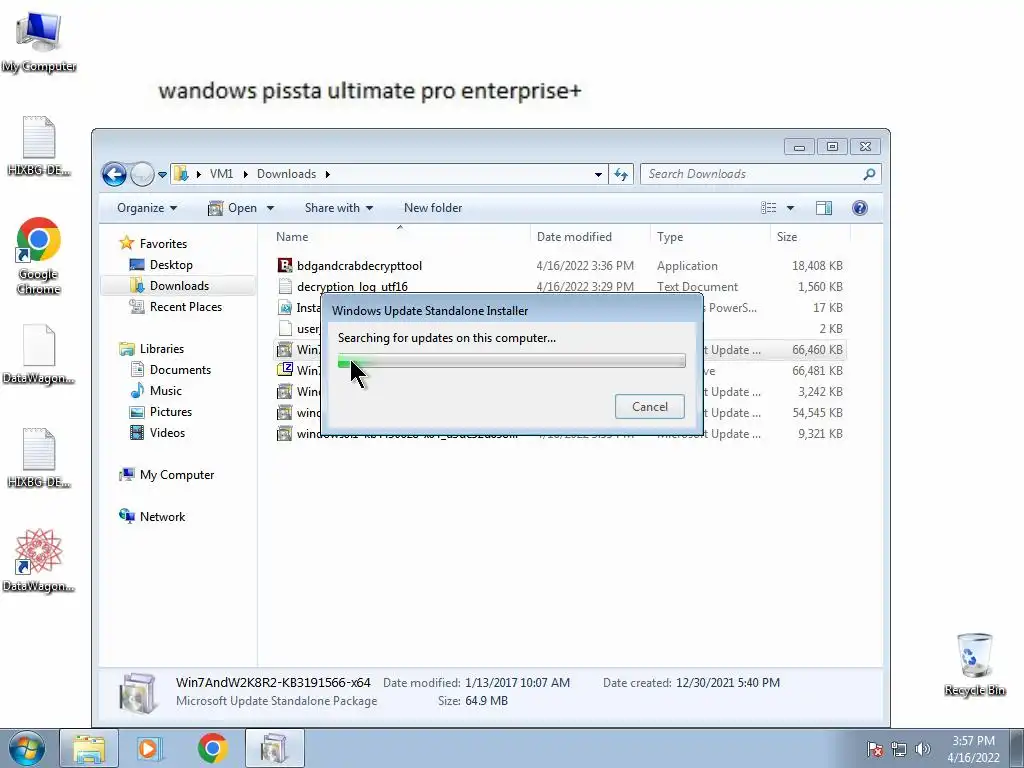Expand breadcrumb arrow after Downloads

coord(327,174)
